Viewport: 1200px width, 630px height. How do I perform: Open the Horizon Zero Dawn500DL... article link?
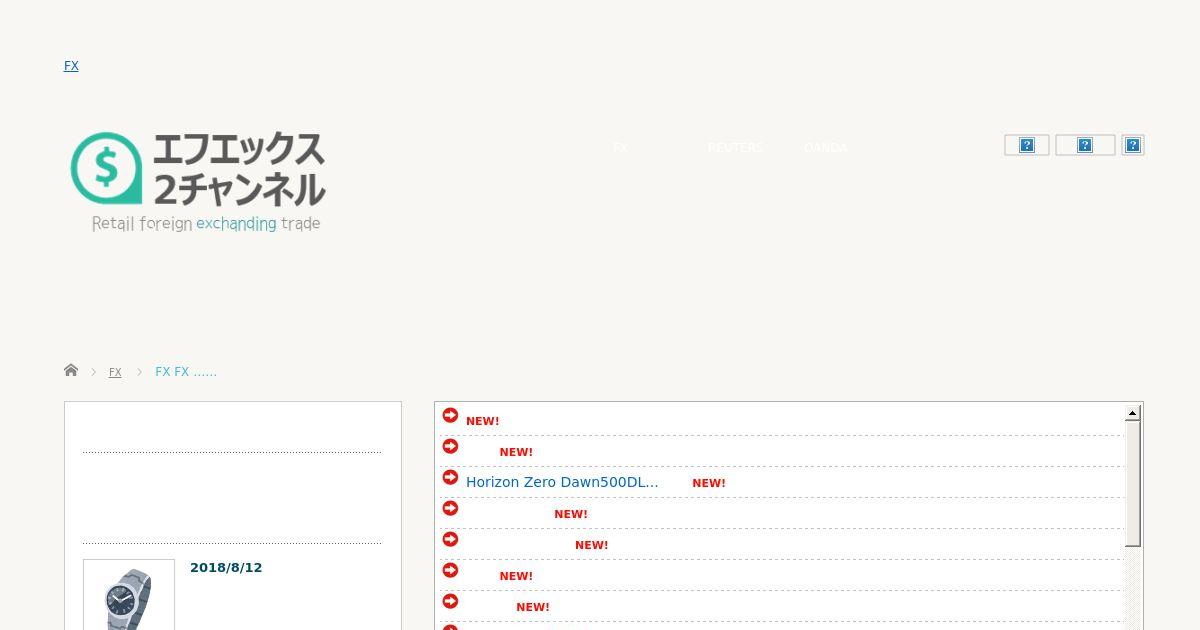pyautogui.click(x=562, y=482)
